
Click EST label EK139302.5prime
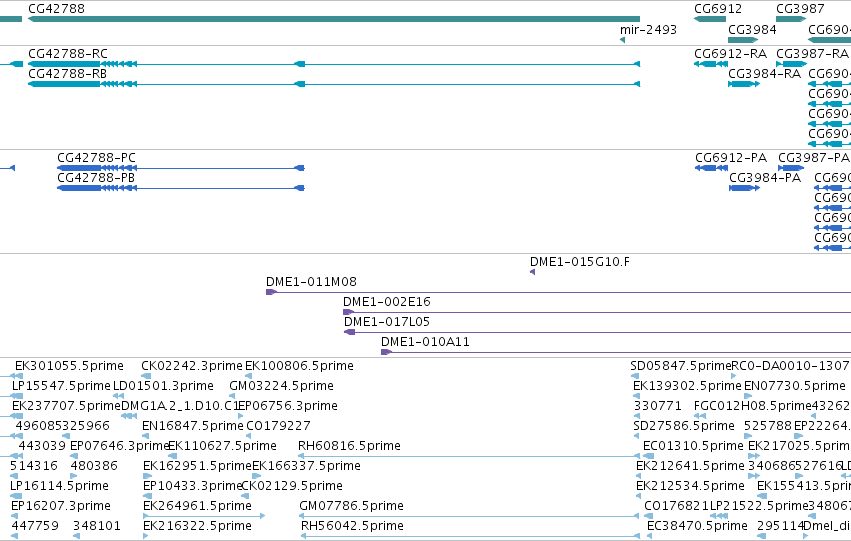[688, 386]
